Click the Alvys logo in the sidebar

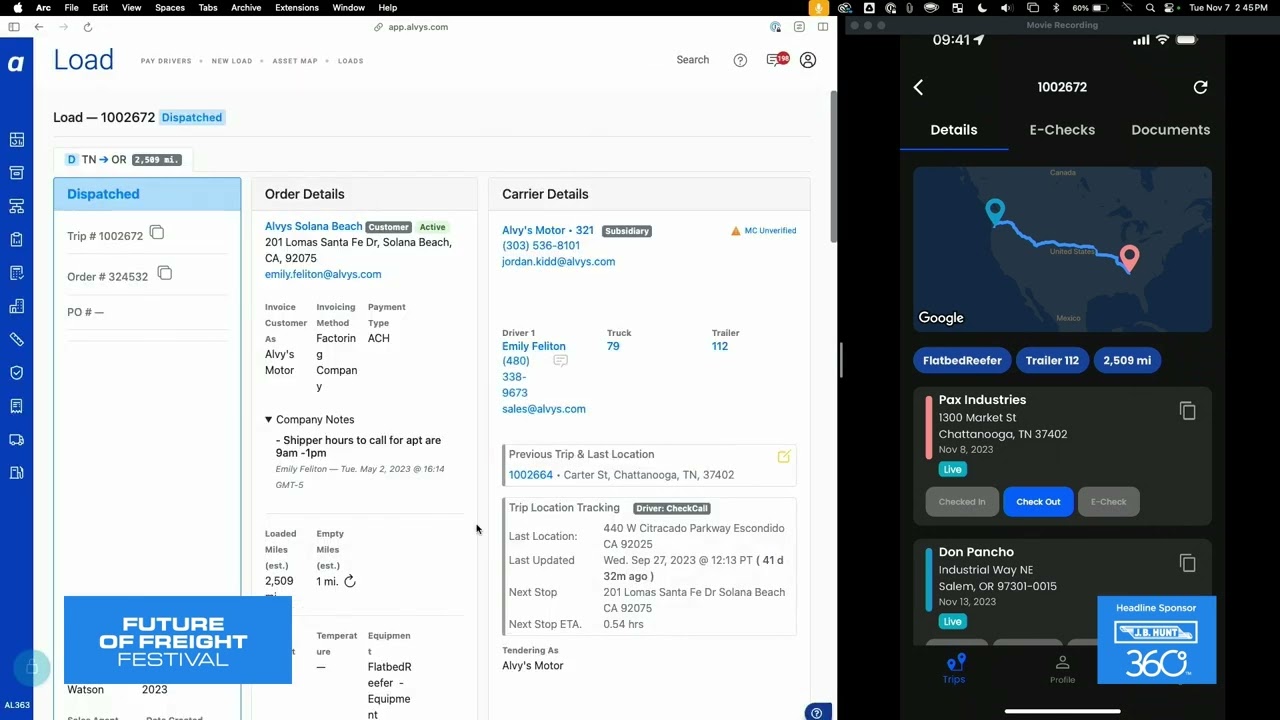(16, 64)
